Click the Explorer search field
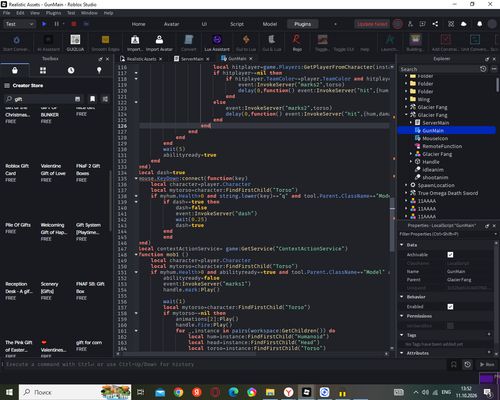500x400 pixels. tap(439, 69)
